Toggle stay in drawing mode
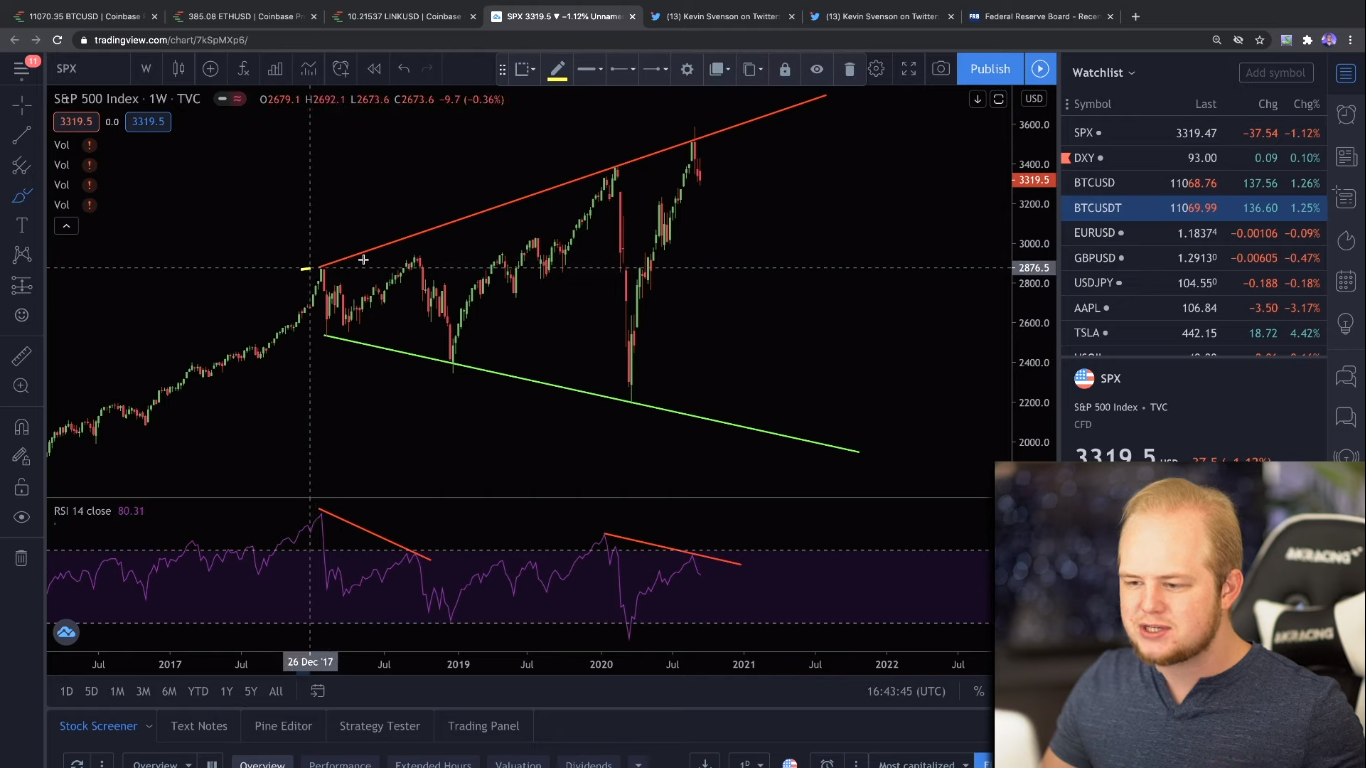1366x768 pixels. coord(21,457)
